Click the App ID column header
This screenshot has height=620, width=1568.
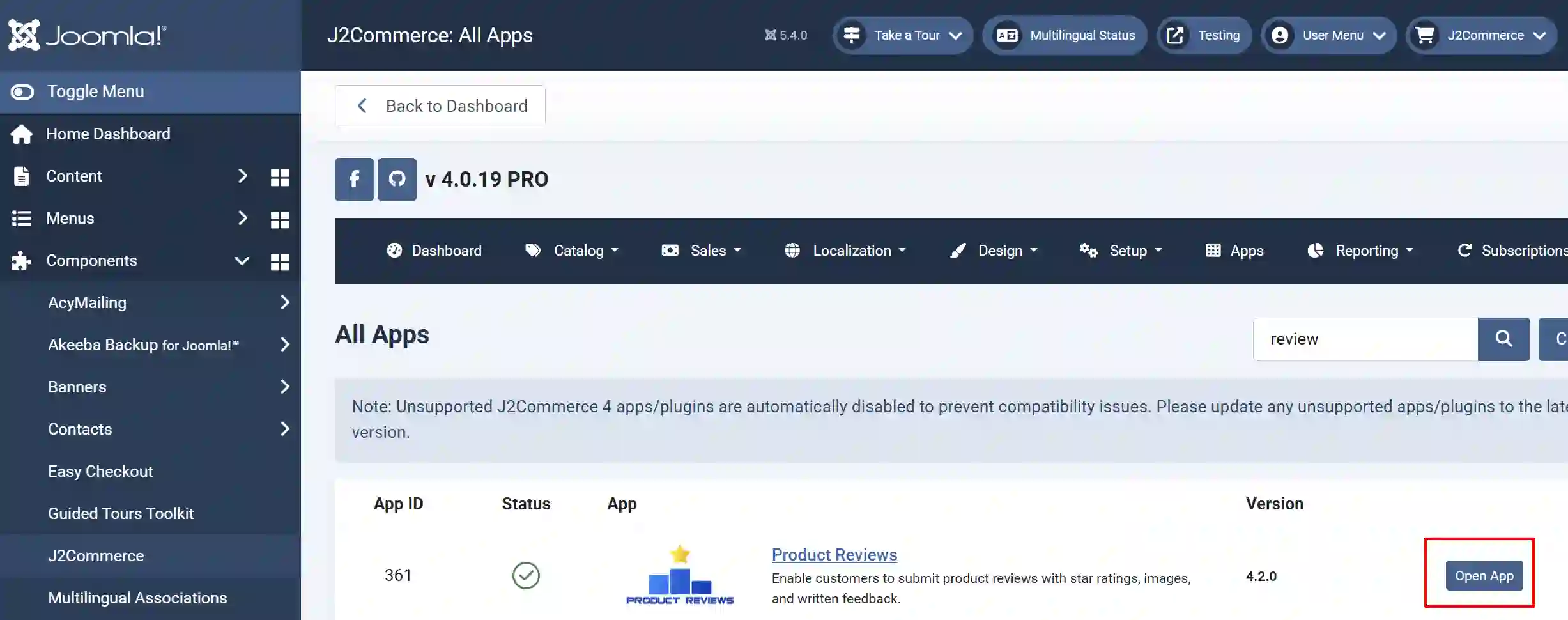coord(399,504)
